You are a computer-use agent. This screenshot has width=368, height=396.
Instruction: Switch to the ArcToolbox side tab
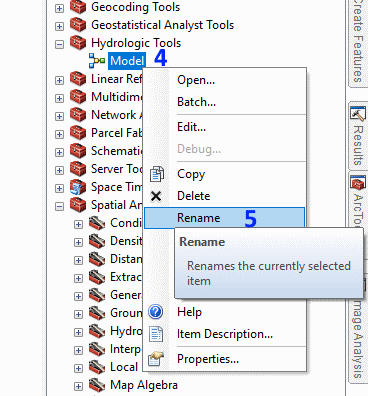tap(358, 199)
